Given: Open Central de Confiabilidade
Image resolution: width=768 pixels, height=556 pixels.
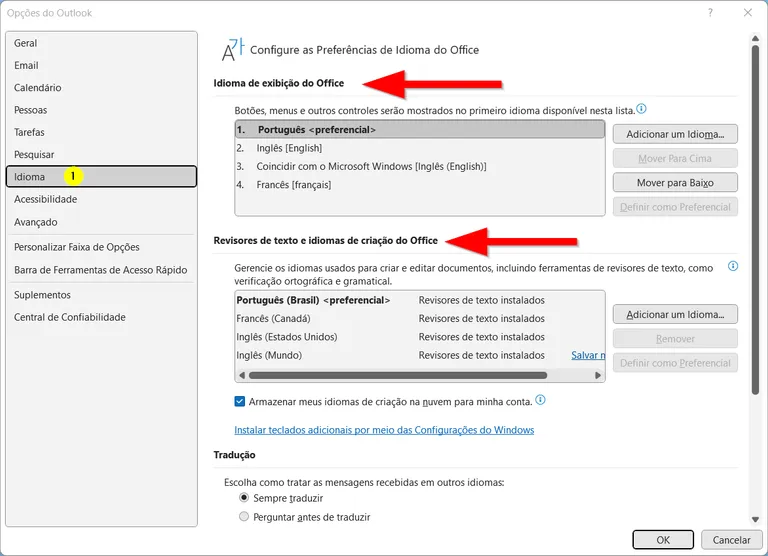Looking at the screenshot, I should [x=101, y=317].
